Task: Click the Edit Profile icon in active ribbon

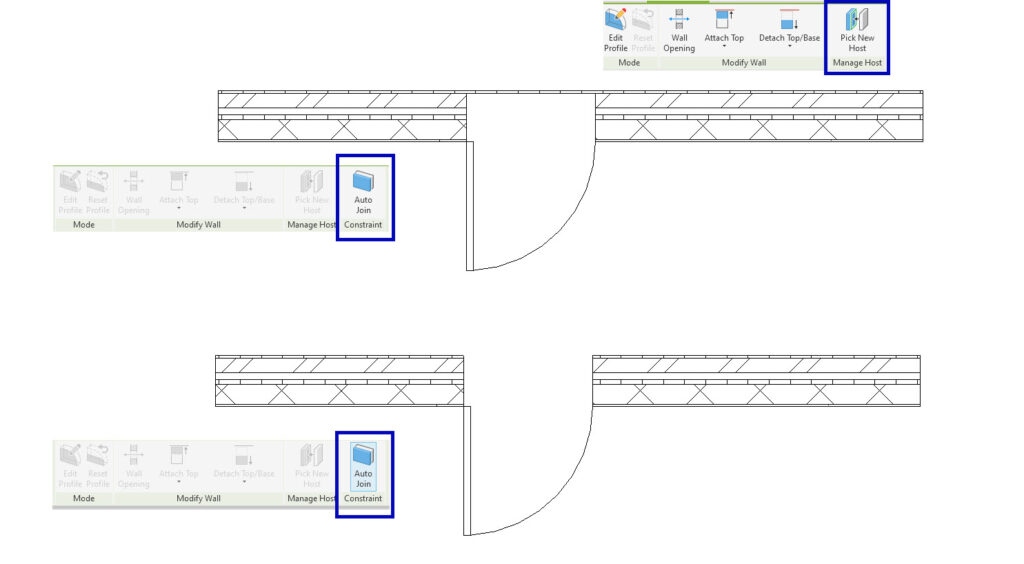Action: click(x=616, y=20)
